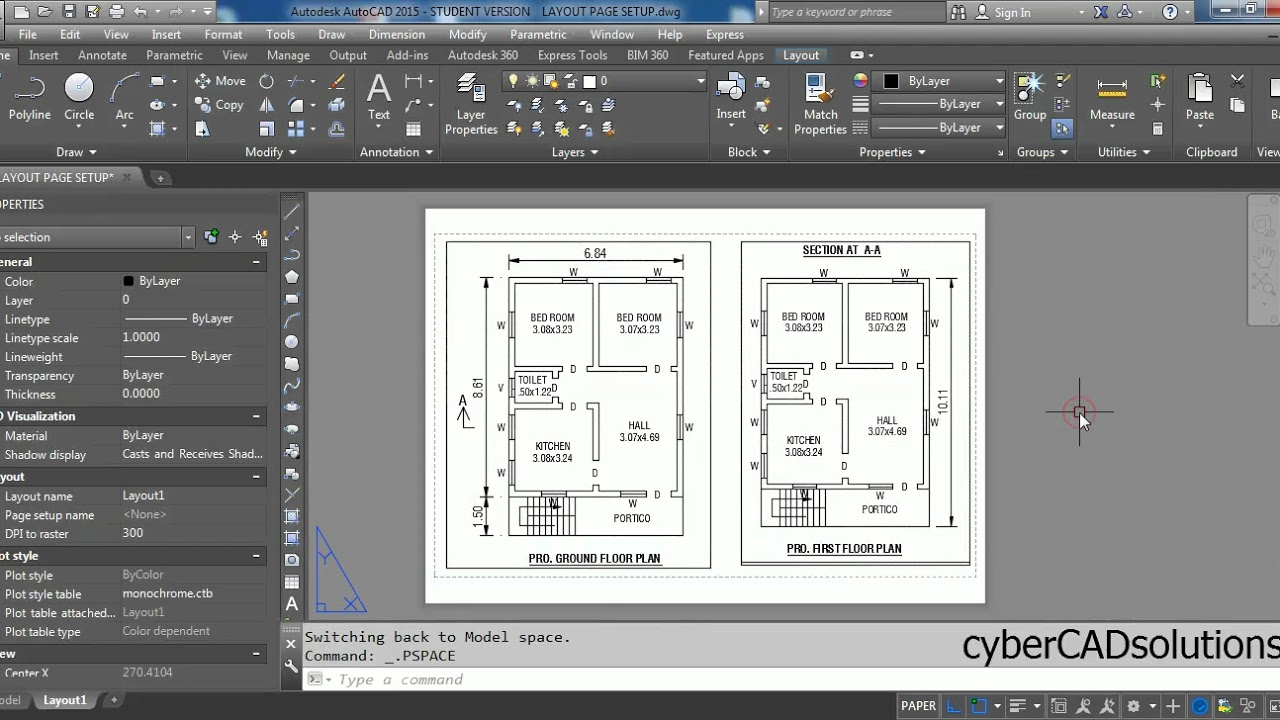Image resolution: width=1280 pixels, height=720 pixels.
Task: Click the Table icon in Annotation panel
Action: 413,129
